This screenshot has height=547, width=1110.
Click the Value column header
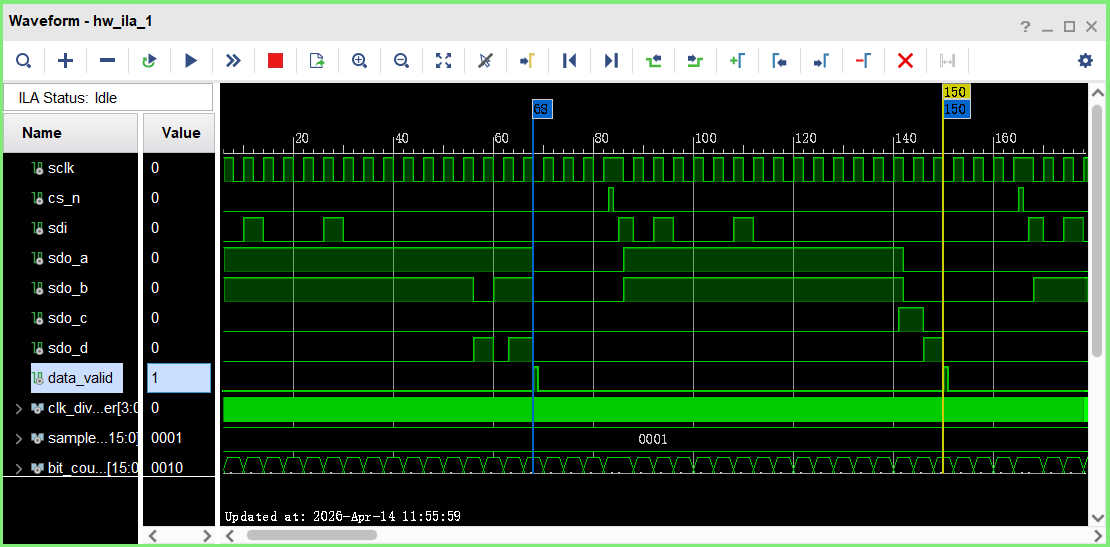[181, 133]
